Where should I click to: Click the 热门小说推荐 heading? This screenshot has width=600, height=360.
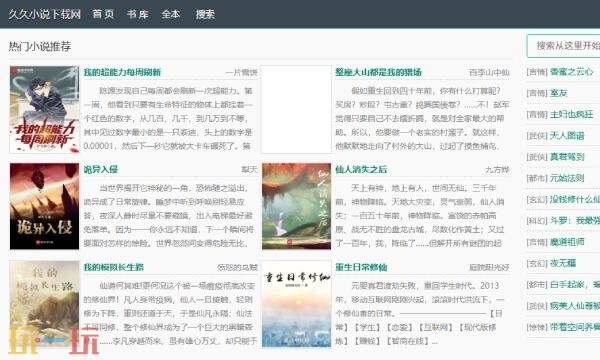tap(40, 47)
